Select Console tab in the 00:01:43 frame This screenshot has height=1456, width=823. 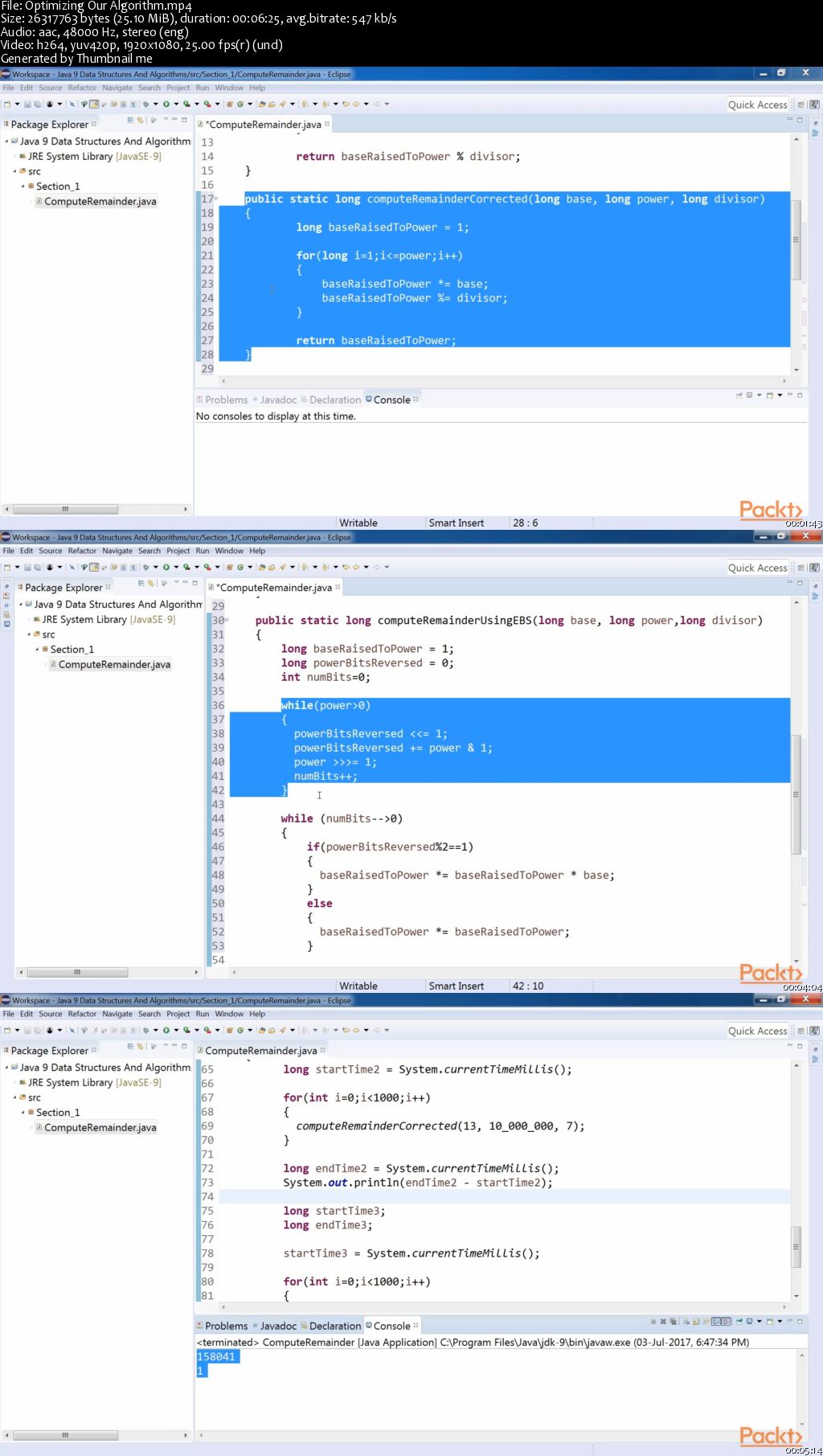pyautogui.click(x=391, y=400)
